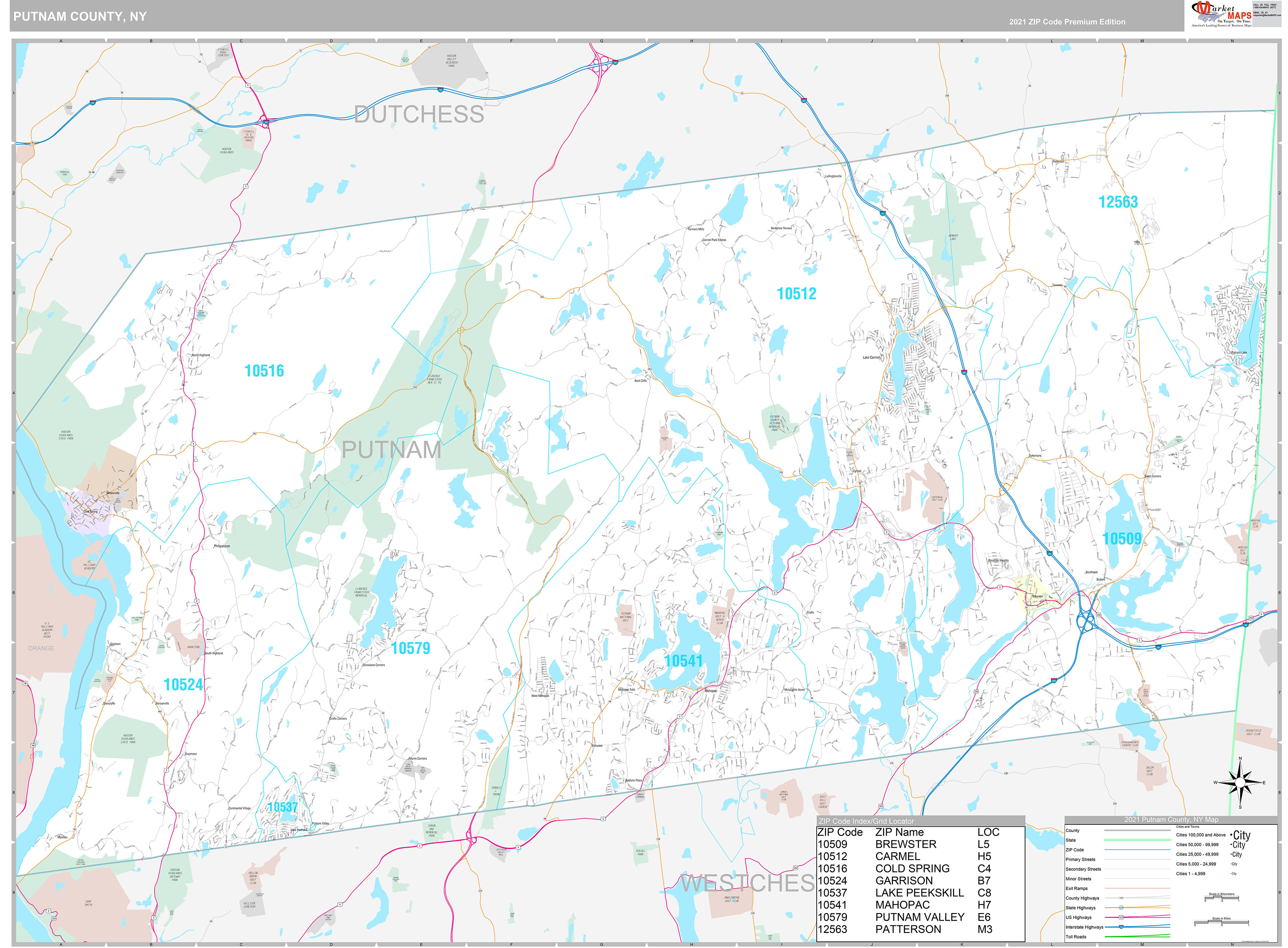The height and width of the screenshot is (948, 1288).
Task: Click the compass rose icon
Action: point(1240,782)
